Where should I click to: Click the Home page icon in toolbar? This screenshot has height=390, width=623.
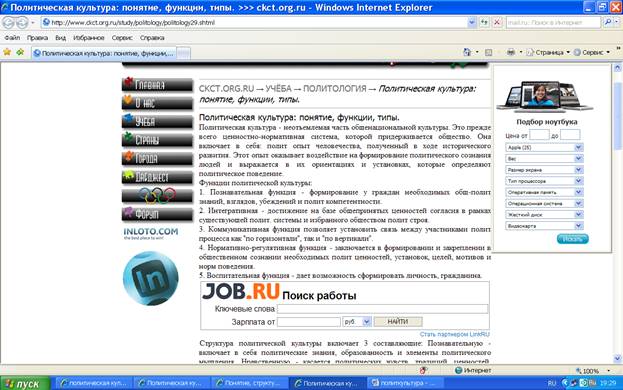click(467, 52)
